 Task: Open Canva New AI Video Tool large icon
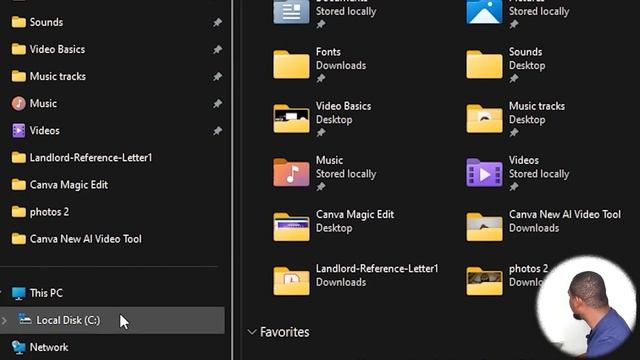(x=484, y=227)
